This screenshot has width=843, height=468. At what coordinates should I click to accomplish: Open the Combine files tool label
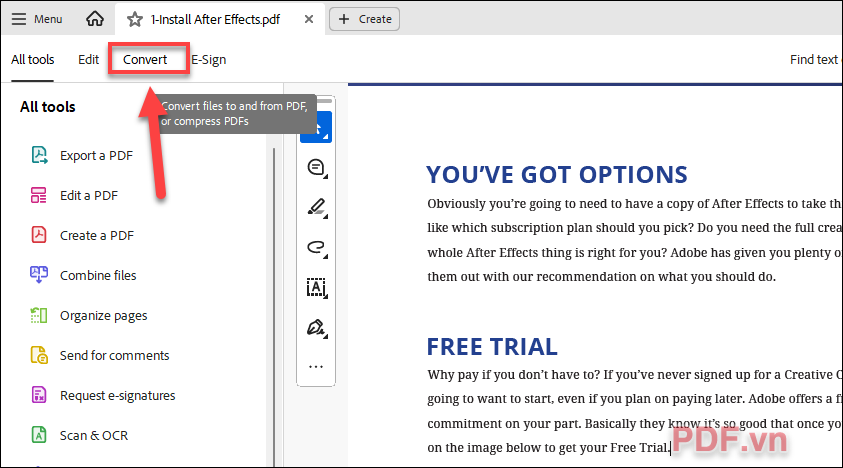point(98,275)
